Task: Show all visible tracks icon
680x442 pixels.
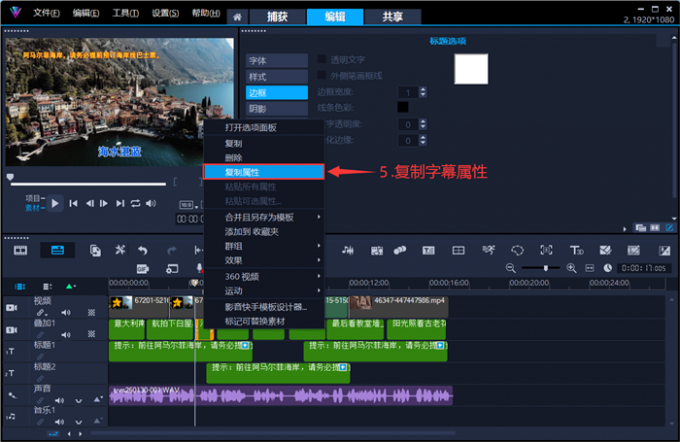Action: pyautogui.click(x=20, y=286)
